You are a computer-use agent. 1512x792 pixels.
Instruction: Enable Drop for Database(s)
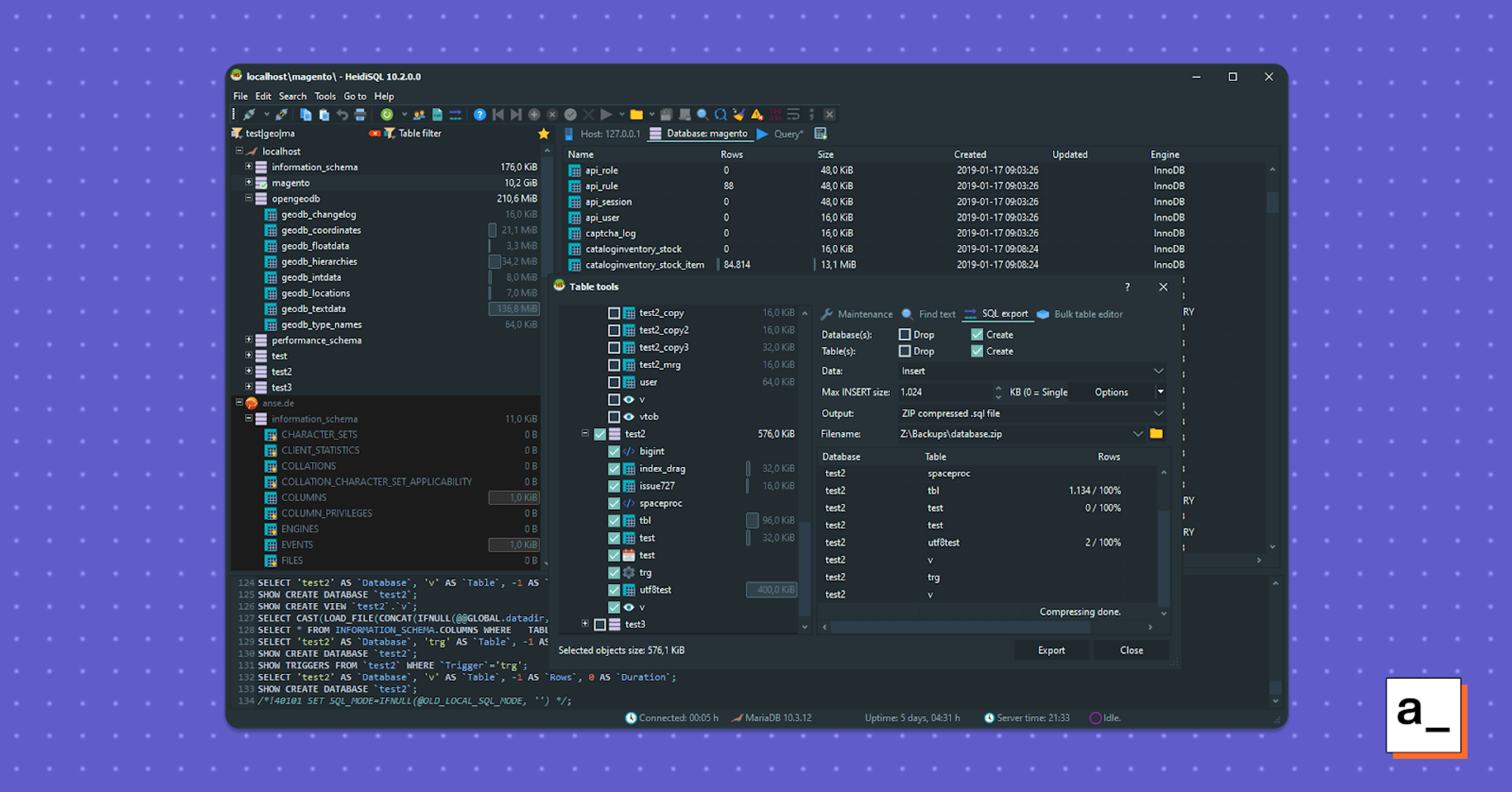coord(905,335)
